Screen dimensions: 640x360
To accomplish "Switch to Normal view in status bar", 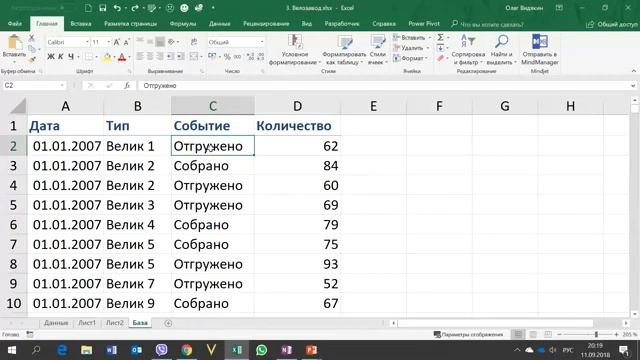I will tap(518, 334).
